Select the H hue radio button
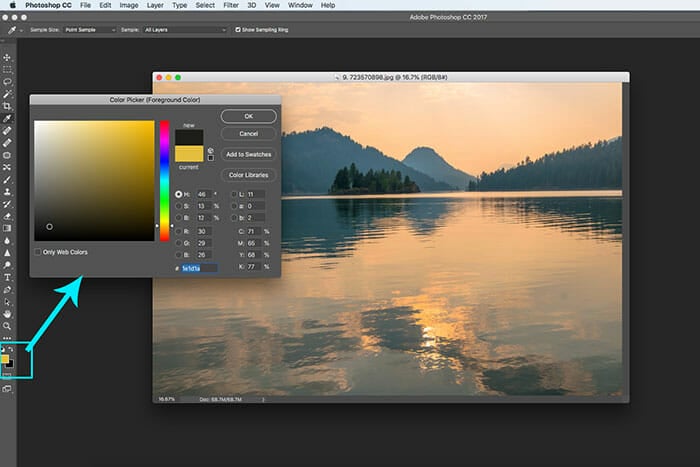 coord(179,194)
